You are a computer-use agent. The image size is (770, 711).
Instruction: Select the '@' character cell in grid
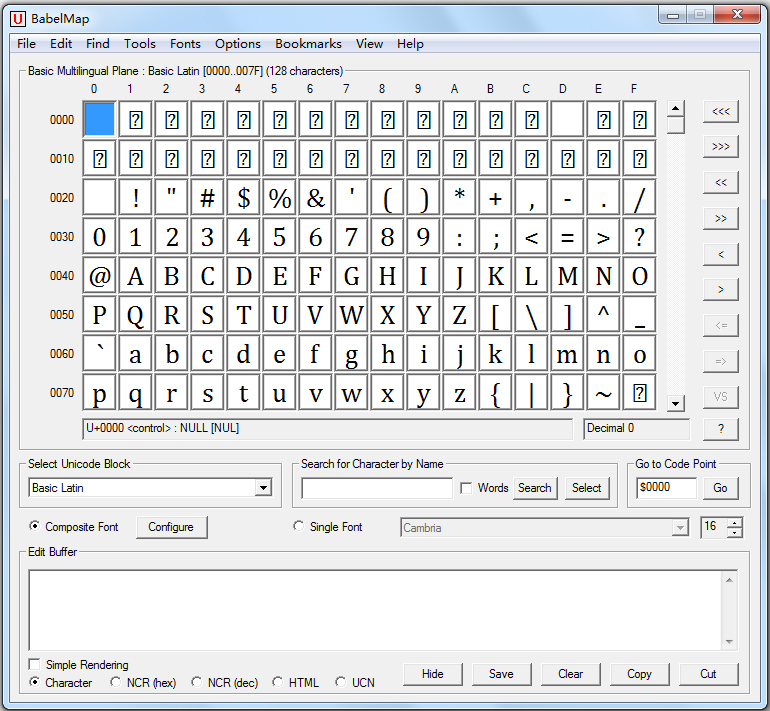tap(99, 276)
